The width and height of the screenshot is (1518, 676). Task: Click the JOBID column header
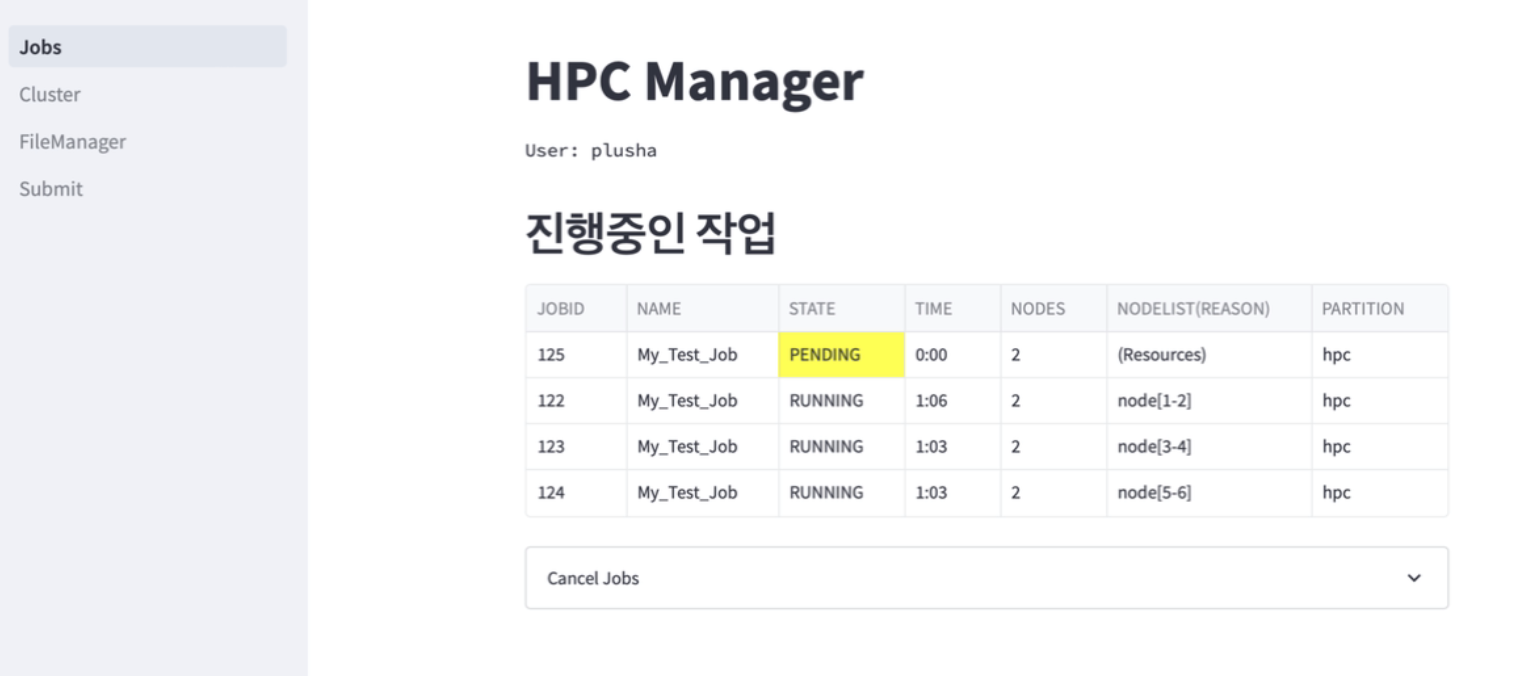click(x=560, y=309)
